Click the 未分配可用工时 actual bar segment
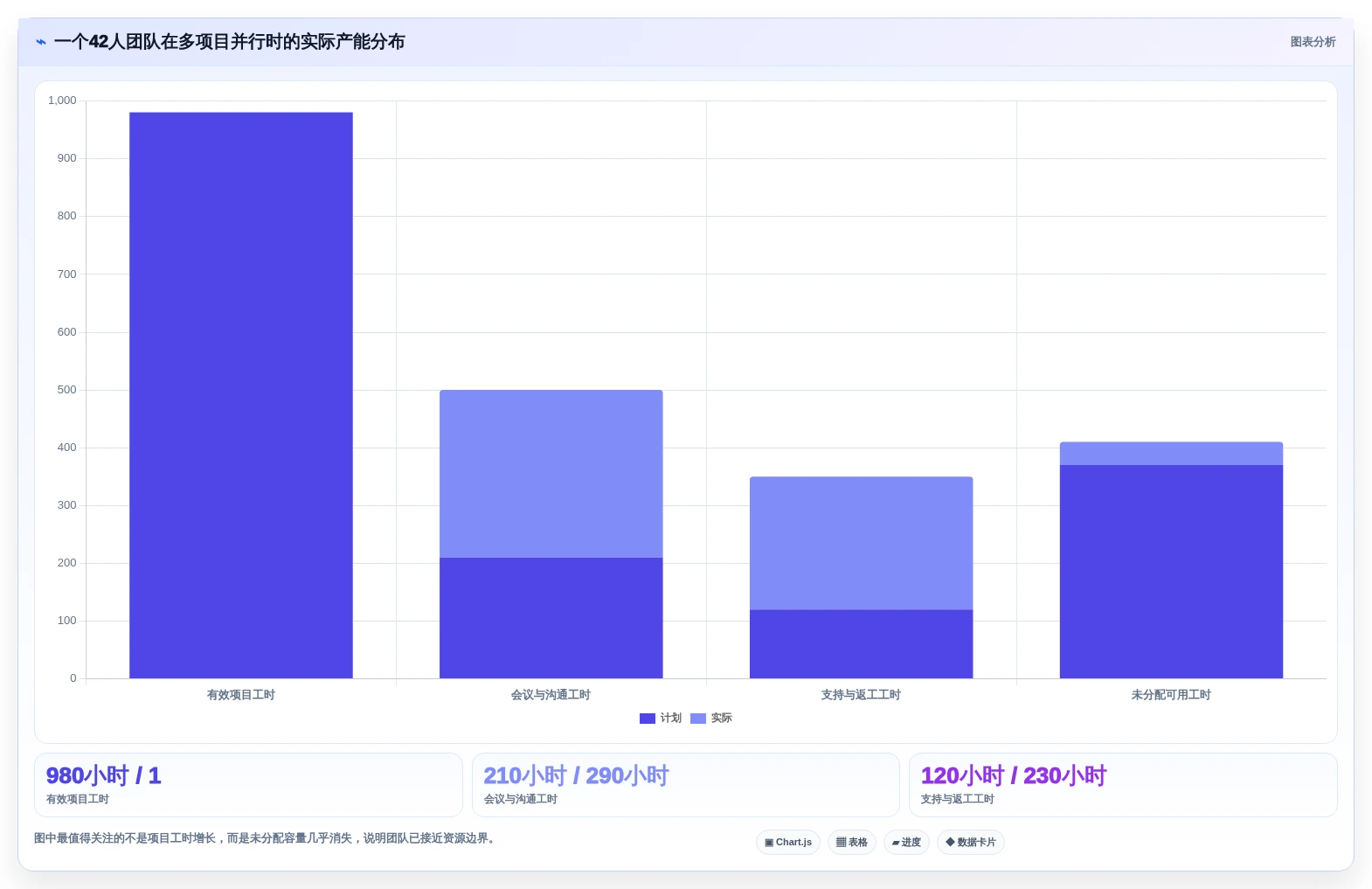Image resolution: width=1372 pixels, height=889 pixels. point(1172,454)
